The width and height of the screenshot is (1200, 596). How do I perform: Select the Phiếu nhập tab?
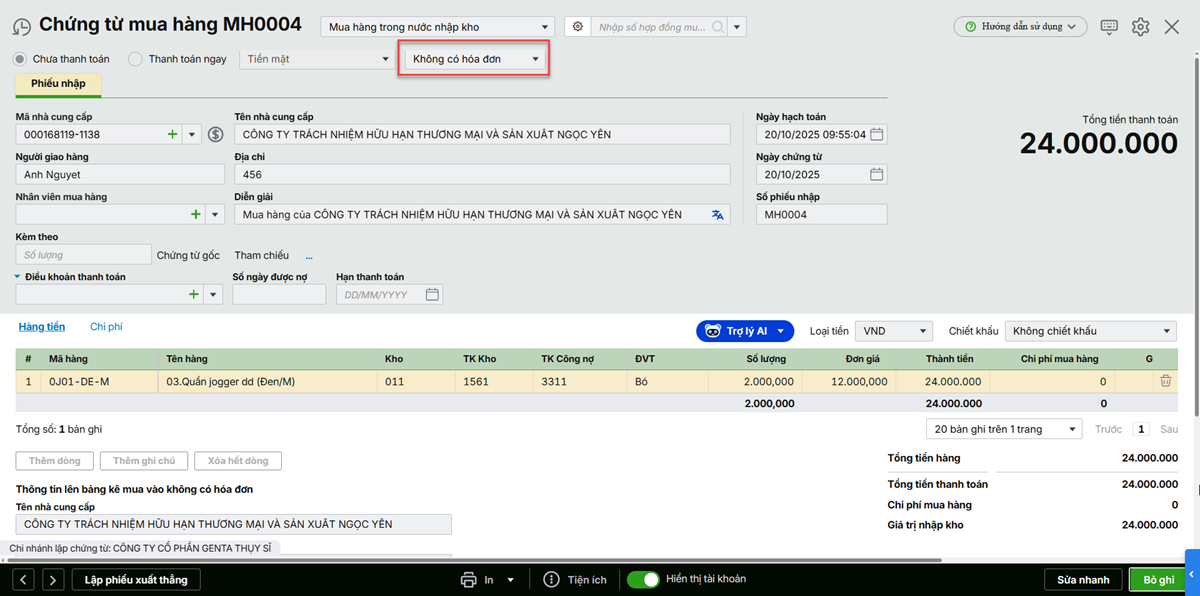click(x=58, y=84)
